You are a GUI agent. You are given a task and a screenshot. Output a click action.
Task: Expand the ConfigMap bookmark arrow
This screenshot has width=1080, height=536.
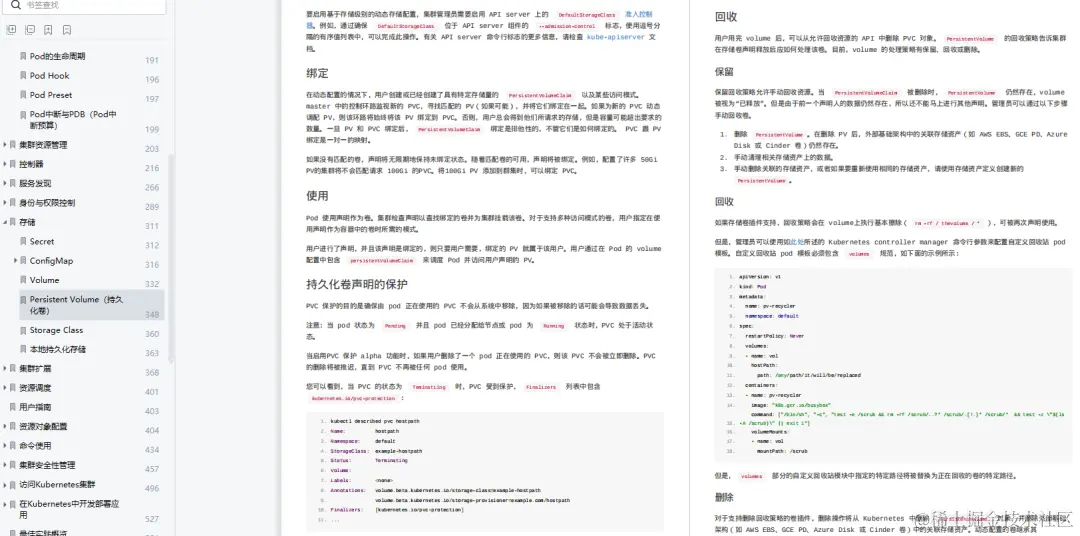click(15, 260)
